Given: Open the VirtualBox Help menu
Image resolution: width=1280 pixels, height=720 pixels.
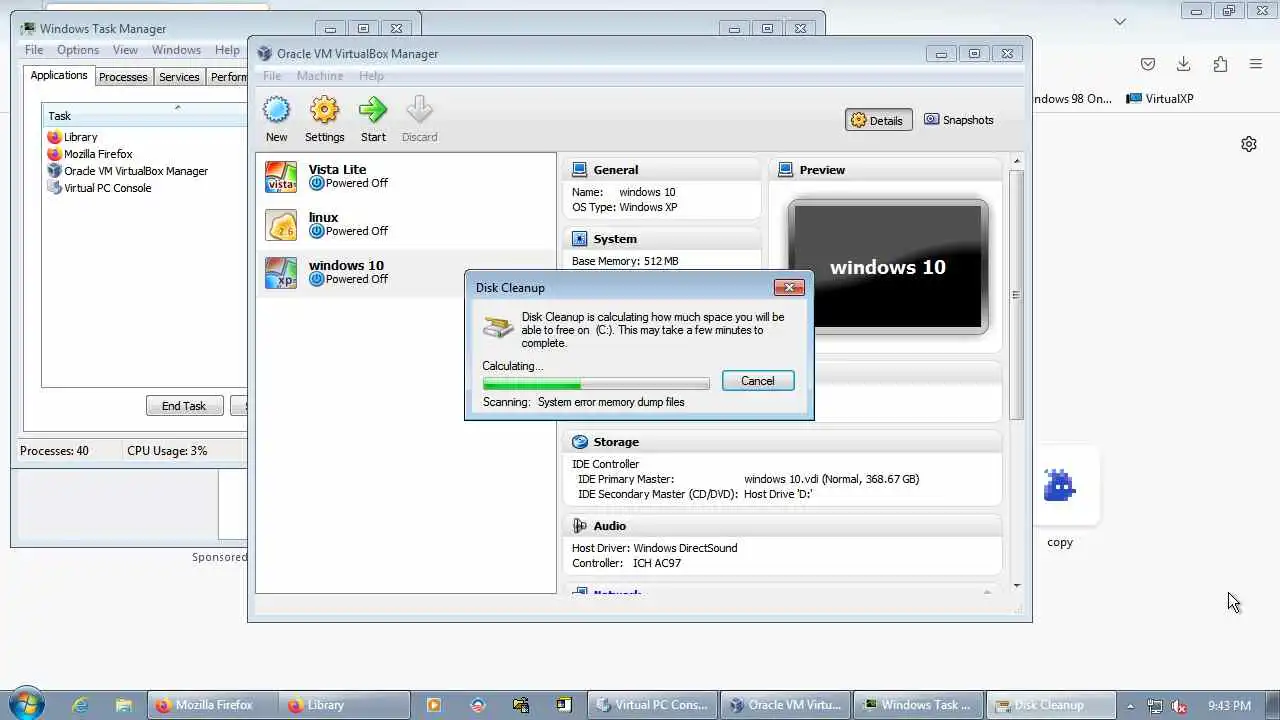Looking at the screenshot, I should [x=371, y=76].
